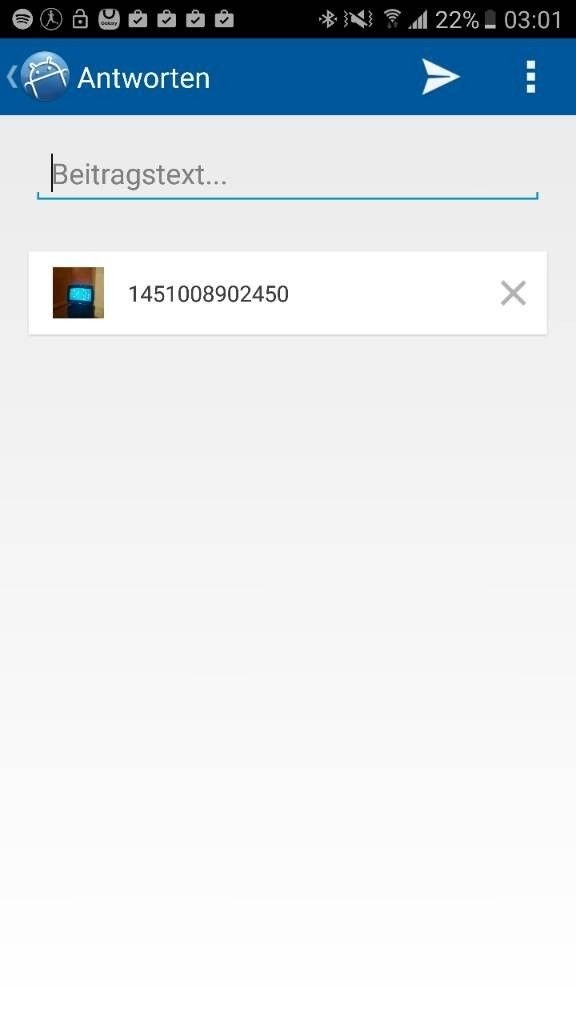Tap the leftmost shopping bag update icon
576x1024 pixels.
[138, 19]
